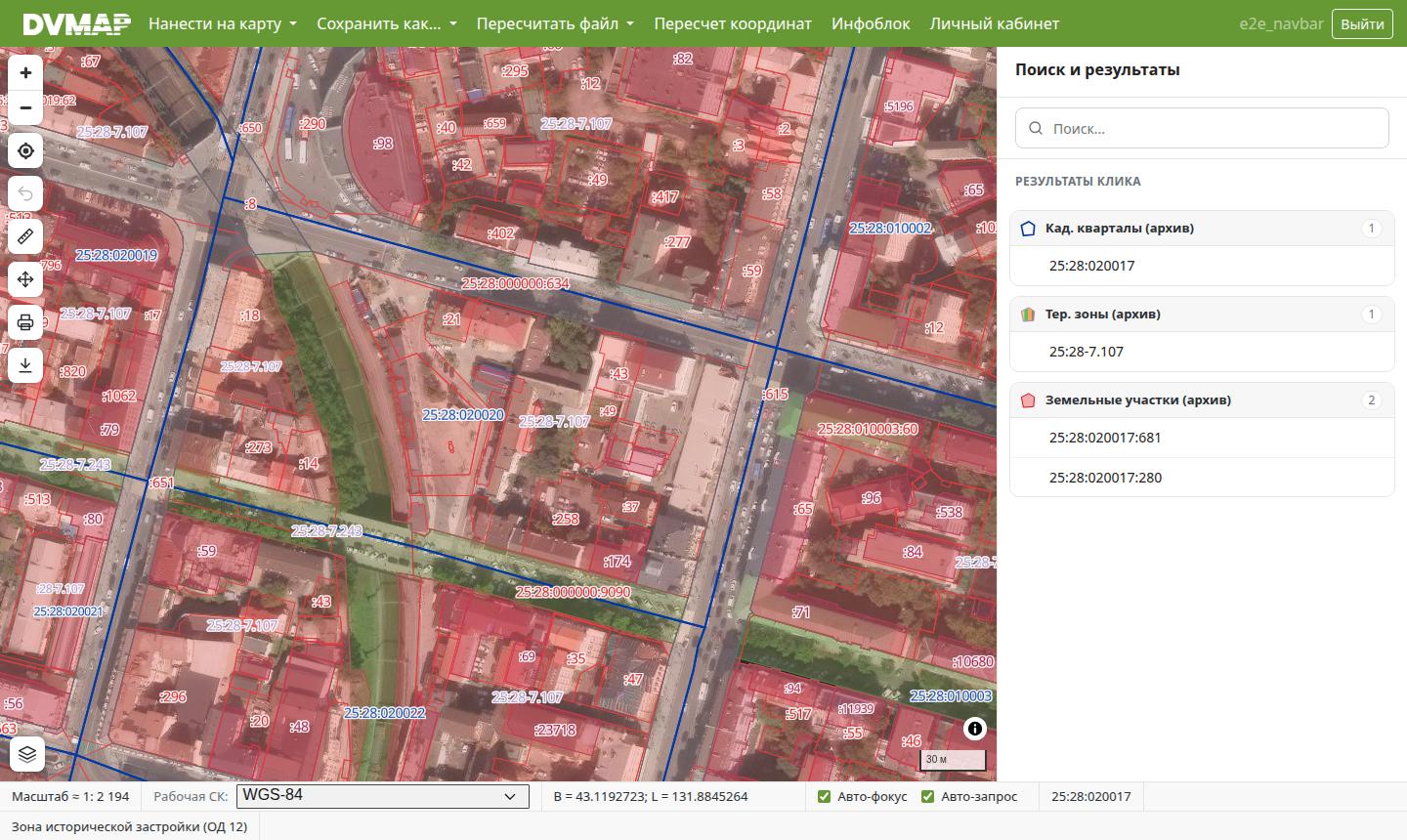The height and width of the screenshot is (840, 1407).
Task: Select zone result 25:28-7.107
Action: (x=1202, y=352)
